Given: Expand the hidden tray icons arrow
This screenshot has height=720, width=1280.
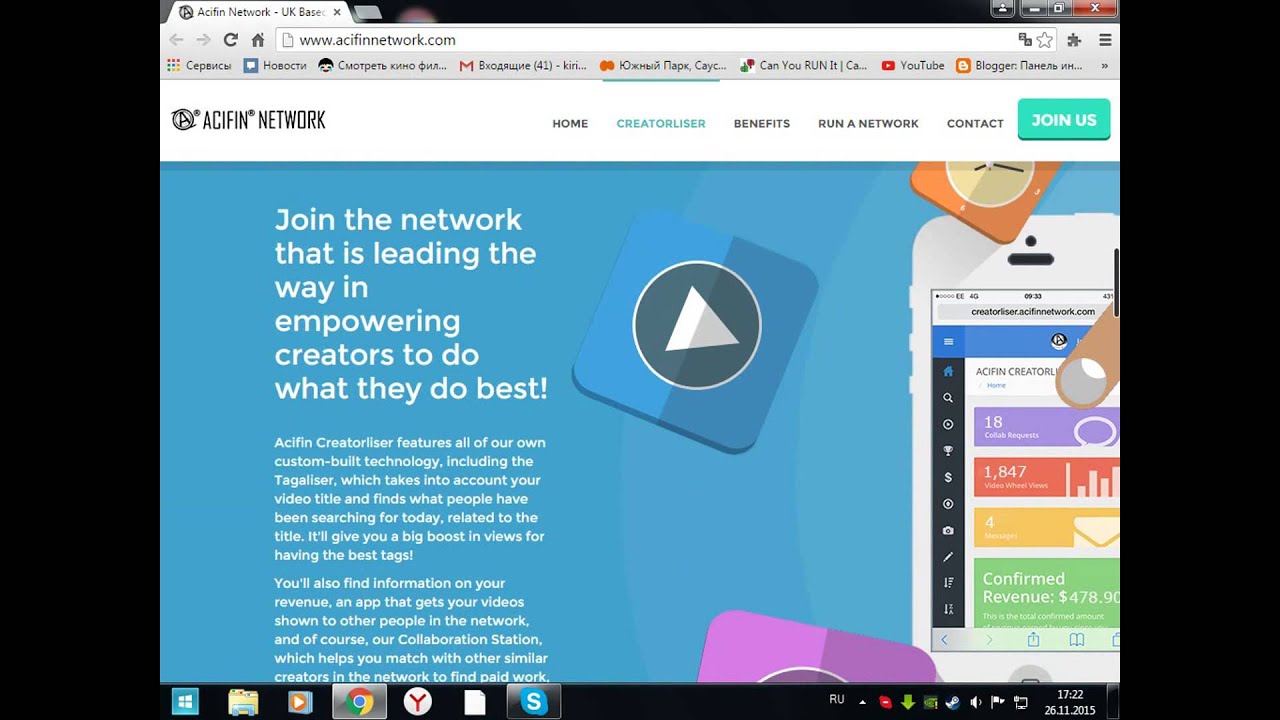Looking at the screenshot, I should 863,702.
